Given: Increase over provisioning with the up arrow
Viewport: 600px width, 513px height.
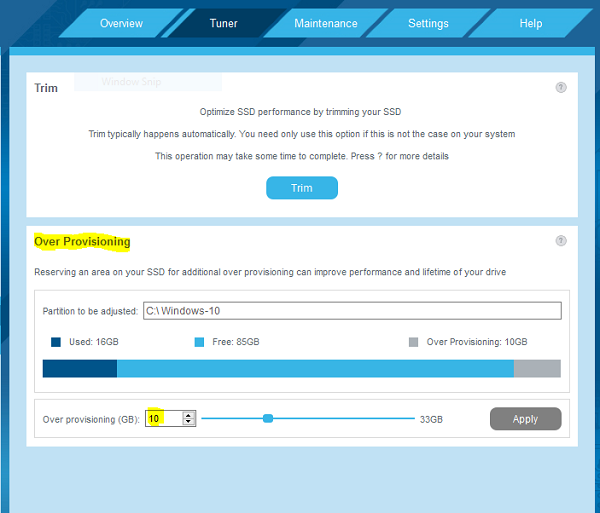Looking at the screenshot, I should click(188, 415).
